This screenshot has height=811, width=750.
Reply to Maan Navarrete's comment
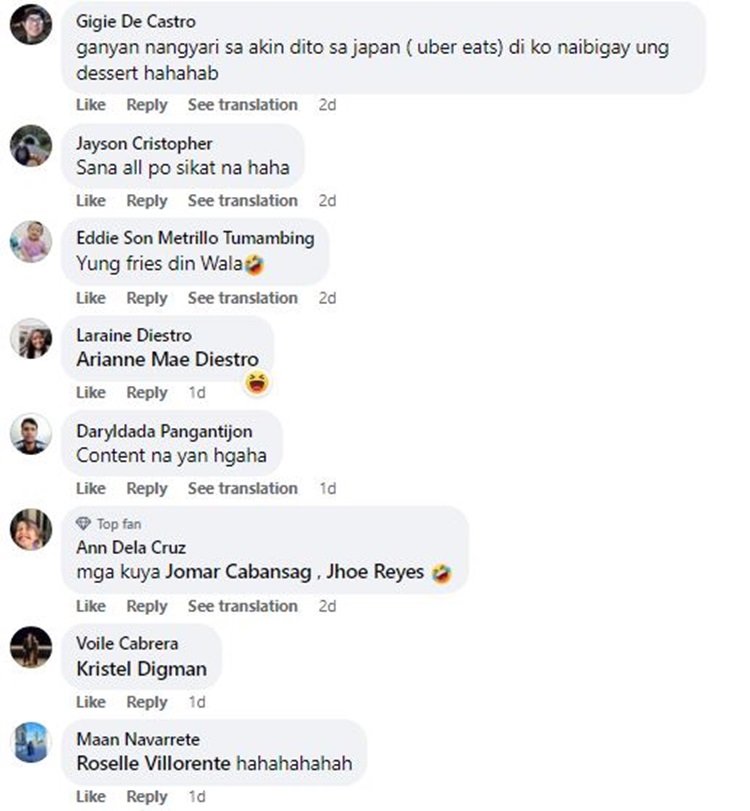pyautogui.click(x=147, y=797)
